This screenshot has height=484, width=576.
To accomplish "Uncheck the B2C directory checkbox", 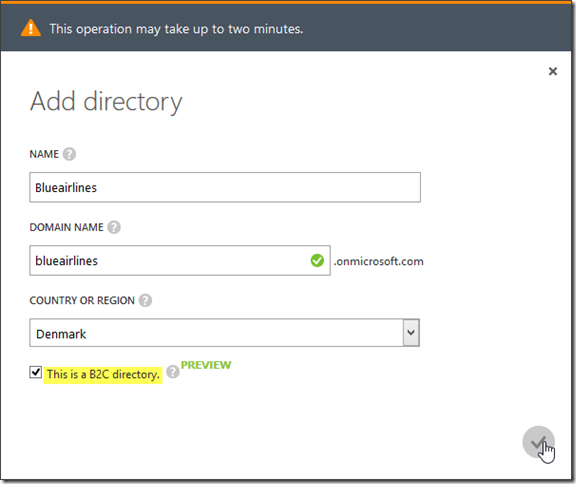I will click(x=36, y=372).
